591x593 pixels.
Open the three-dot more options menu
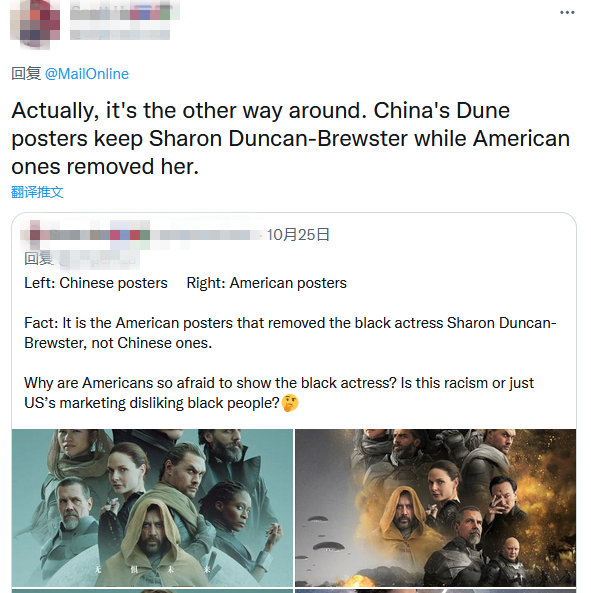[x=567, y=12]
